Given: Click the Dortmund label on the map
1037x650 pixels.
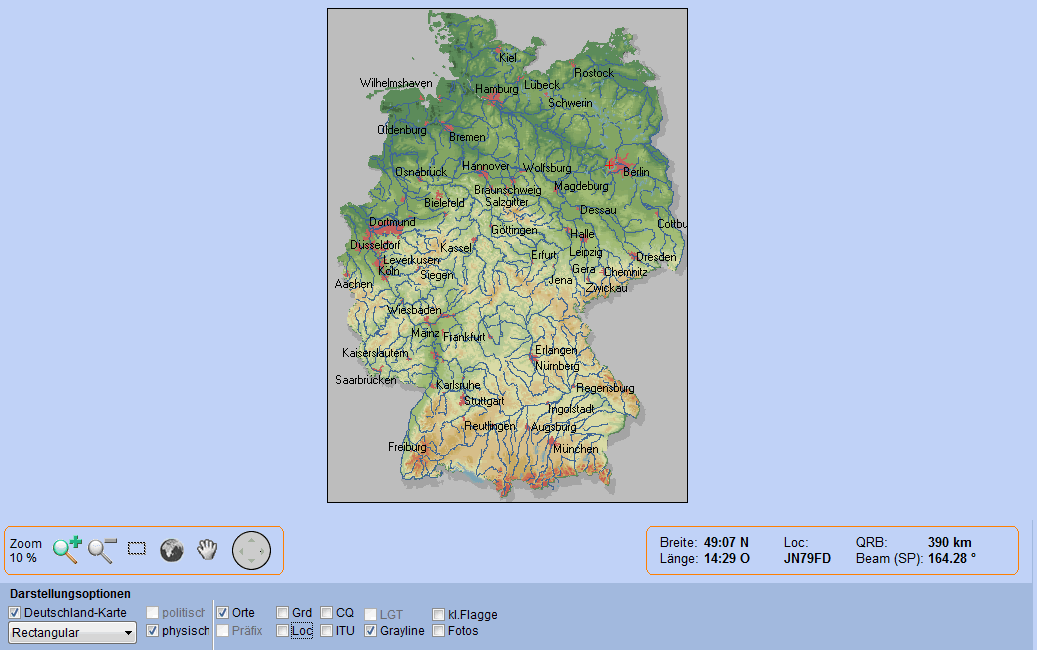Looking at the screenshot, I should (x=392, y=222).
